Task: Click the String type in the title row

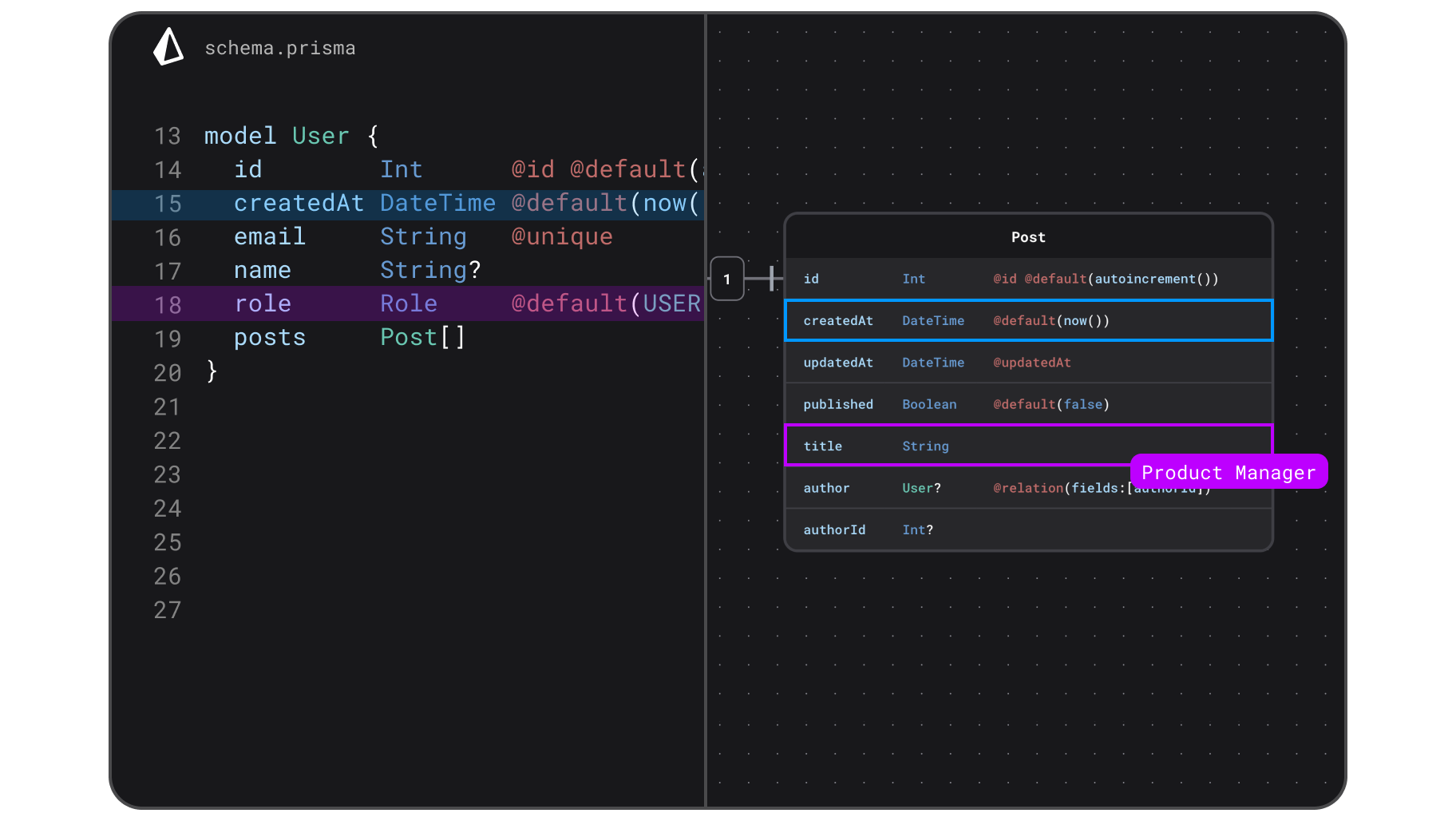Action: pos(926,446)
